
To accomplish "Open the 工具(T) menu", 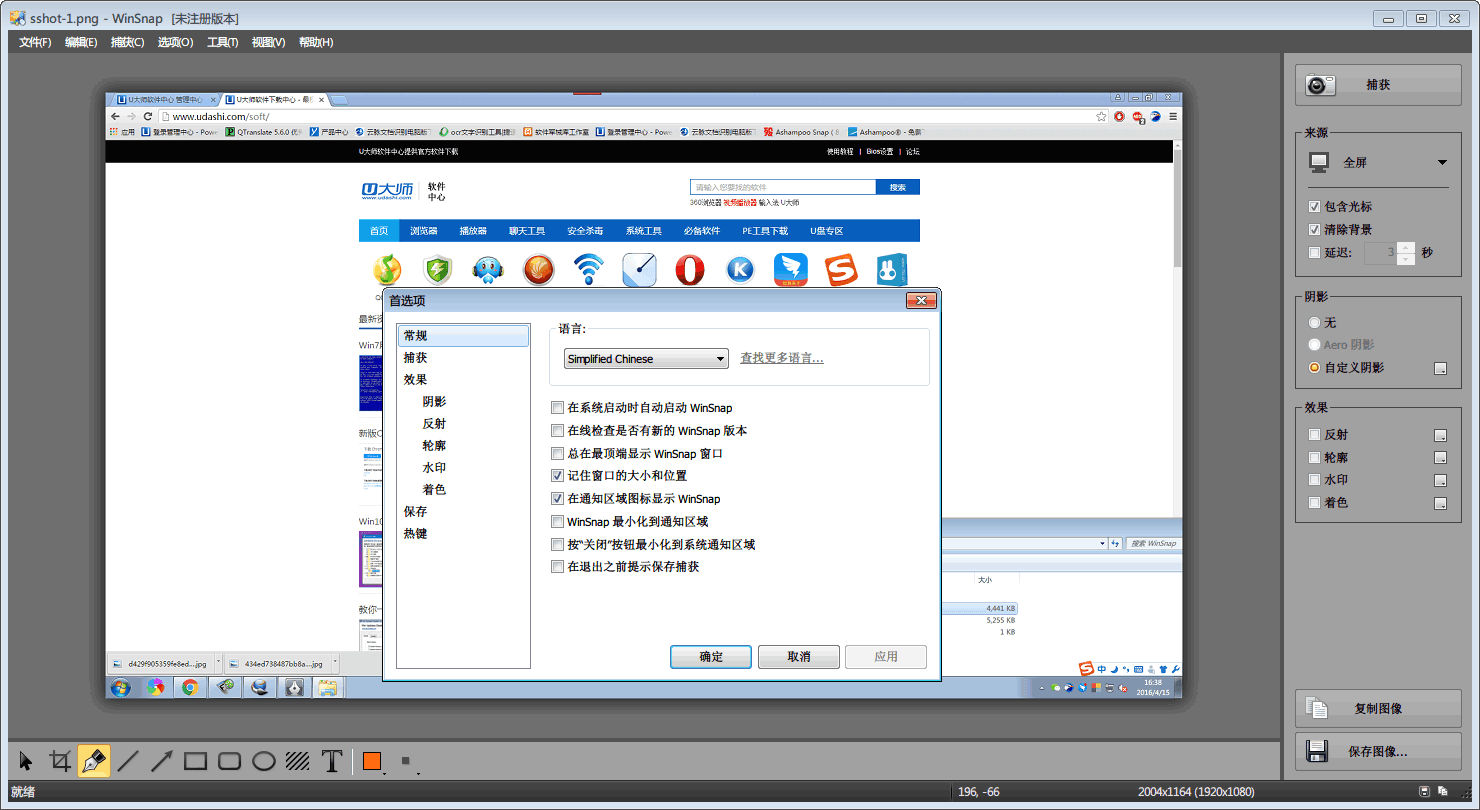I will [222, 42].
